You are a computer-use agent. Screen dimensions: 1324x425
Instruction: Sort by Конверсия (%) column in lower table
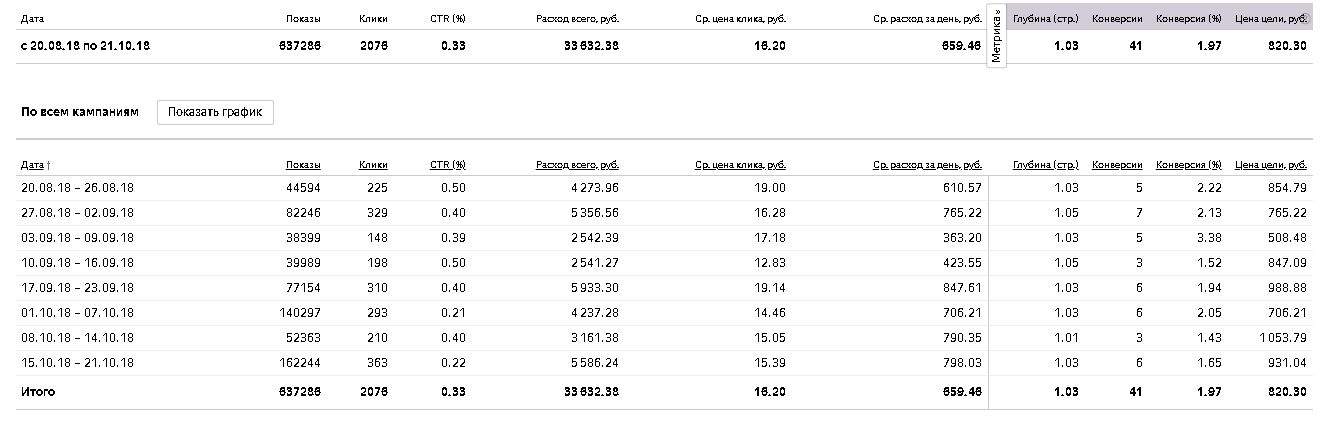pos(1188,164)
